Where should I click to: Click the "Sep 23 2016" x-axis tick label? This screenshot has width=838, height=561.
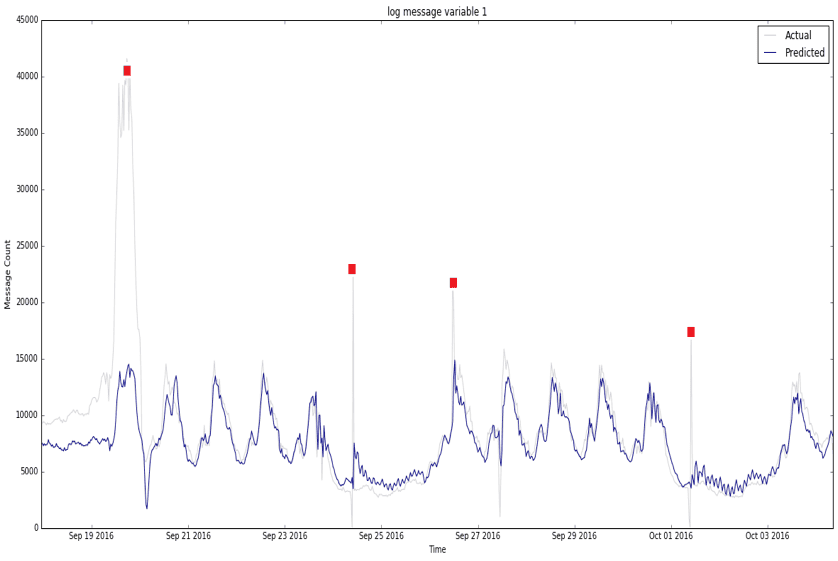[x=284, y=536]
